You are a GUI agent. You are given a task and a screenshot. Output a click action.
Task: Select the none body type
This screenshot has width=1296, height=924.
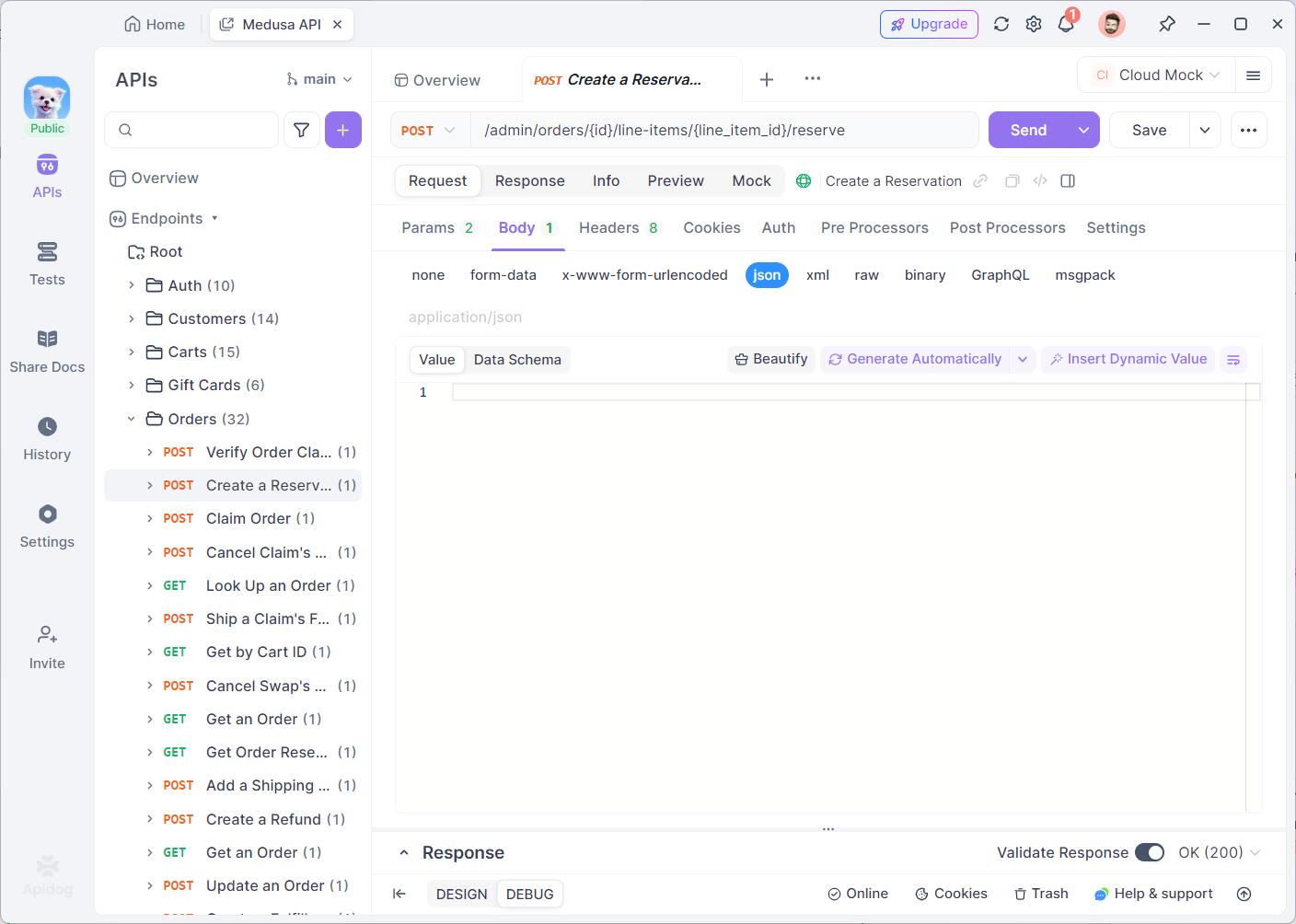click(x=428, y=275)
